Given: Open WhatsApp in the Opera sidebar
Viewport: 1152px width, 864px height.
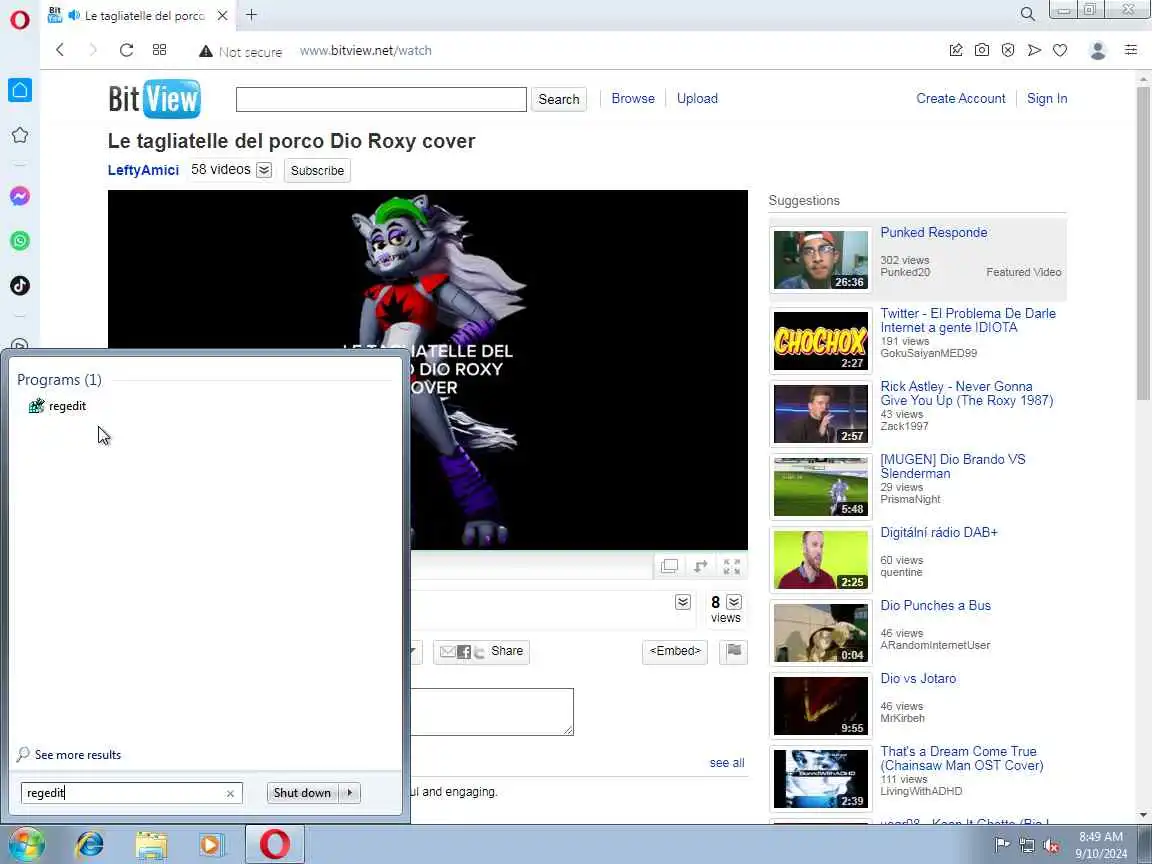Looking at the screenshot, I should click(x=20, y=241).
